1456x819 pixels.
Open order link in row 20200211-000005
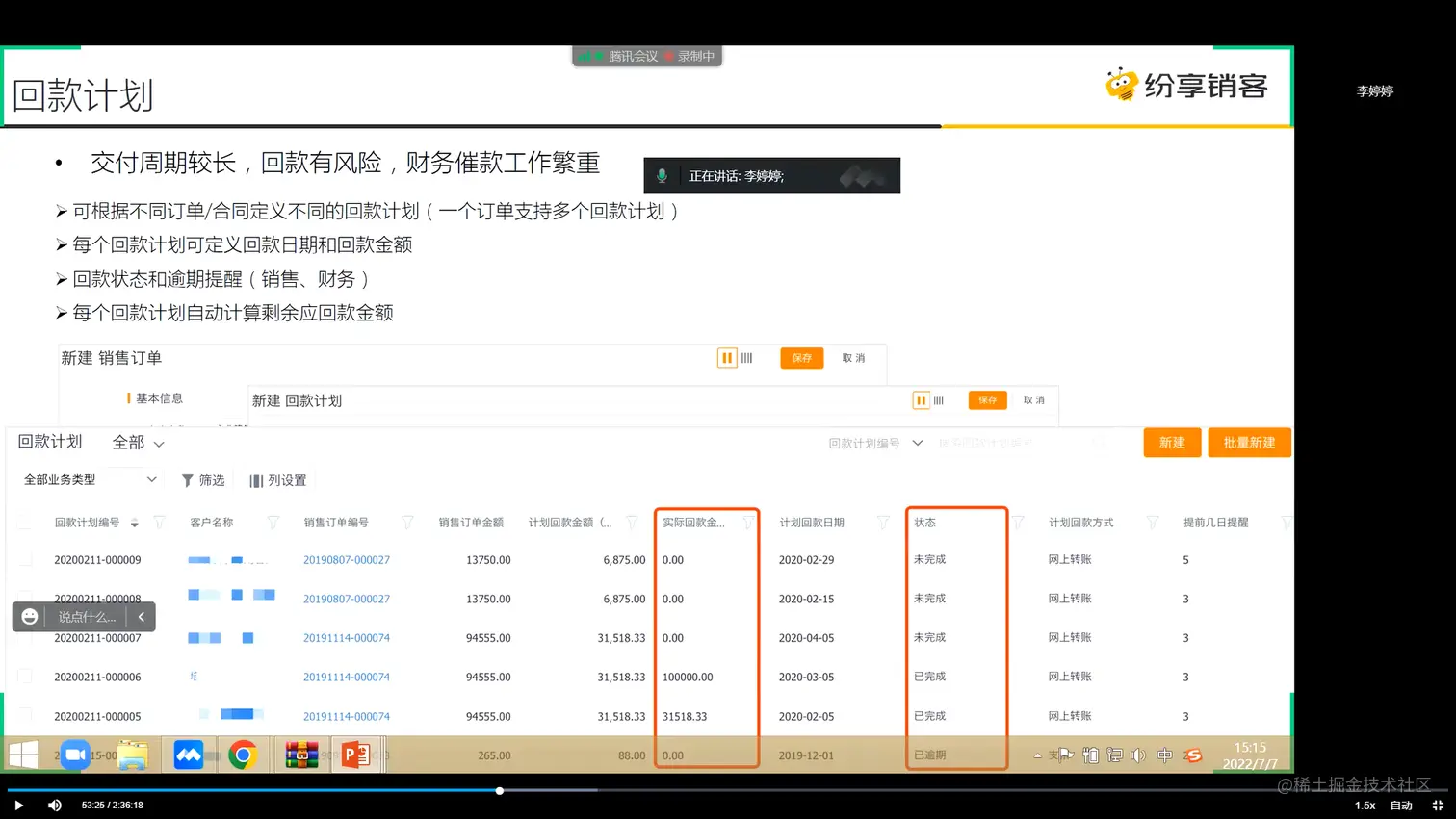point(347,717)
